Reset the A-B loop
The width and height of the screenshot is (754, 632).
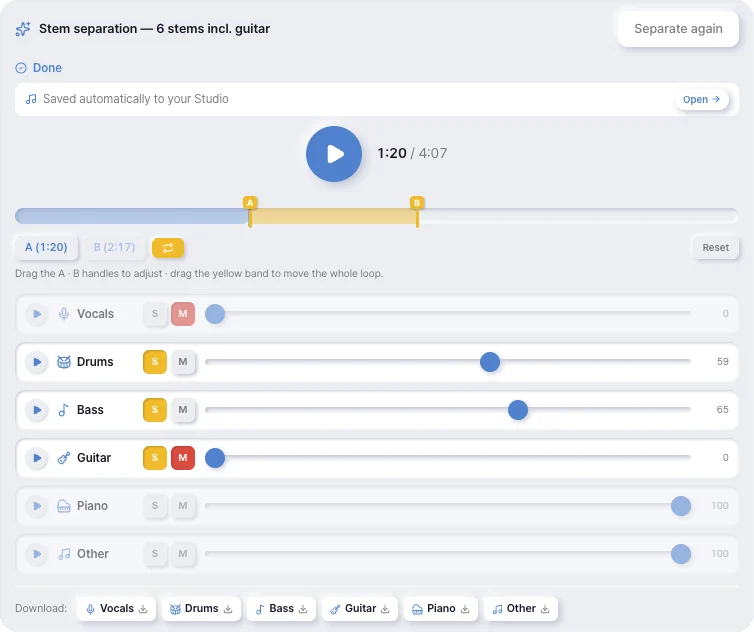[x=716, y=248]
